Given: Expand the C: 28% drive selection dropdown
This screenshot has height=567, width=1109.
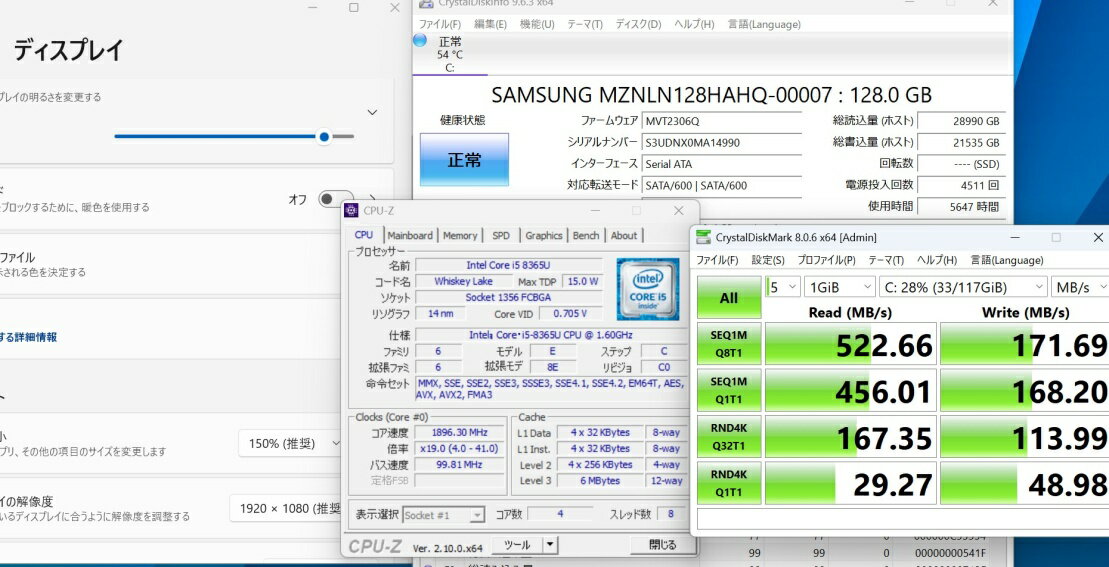Looking at the screenshot, I should (x=963, y=287).
